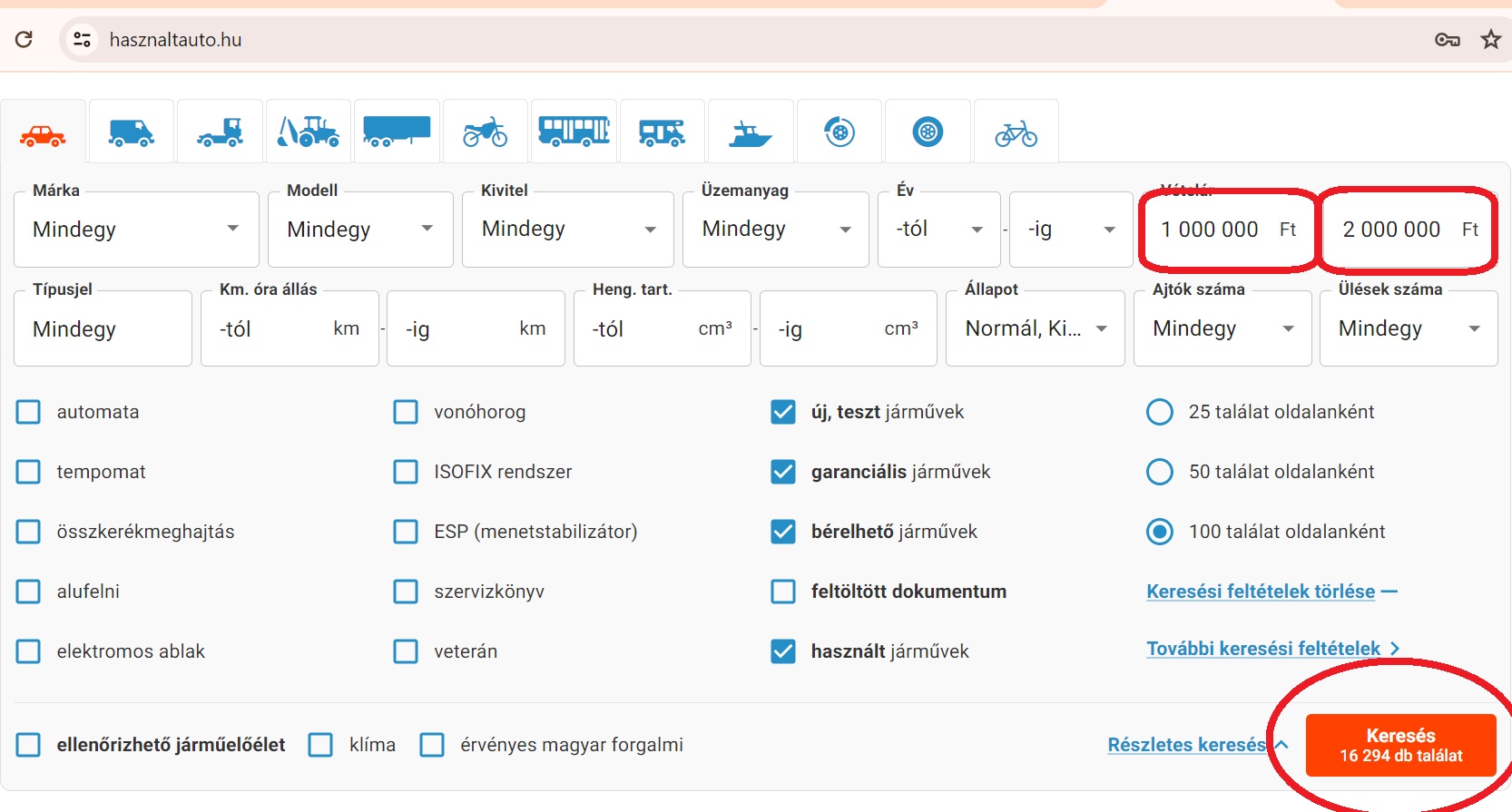Choose the bicycle category icon

[x=1016, y=134]
